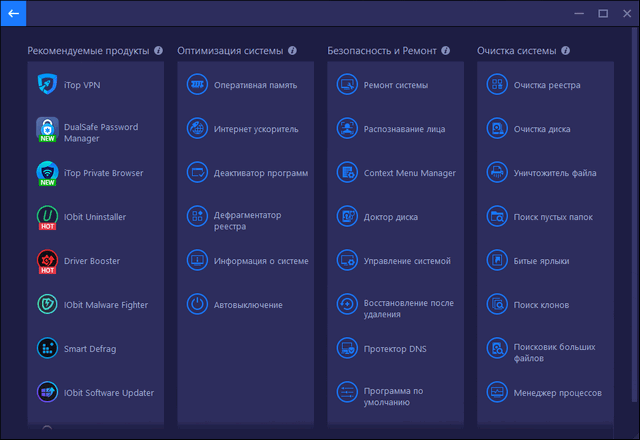Click the iTop VPN label

point(82,85)
